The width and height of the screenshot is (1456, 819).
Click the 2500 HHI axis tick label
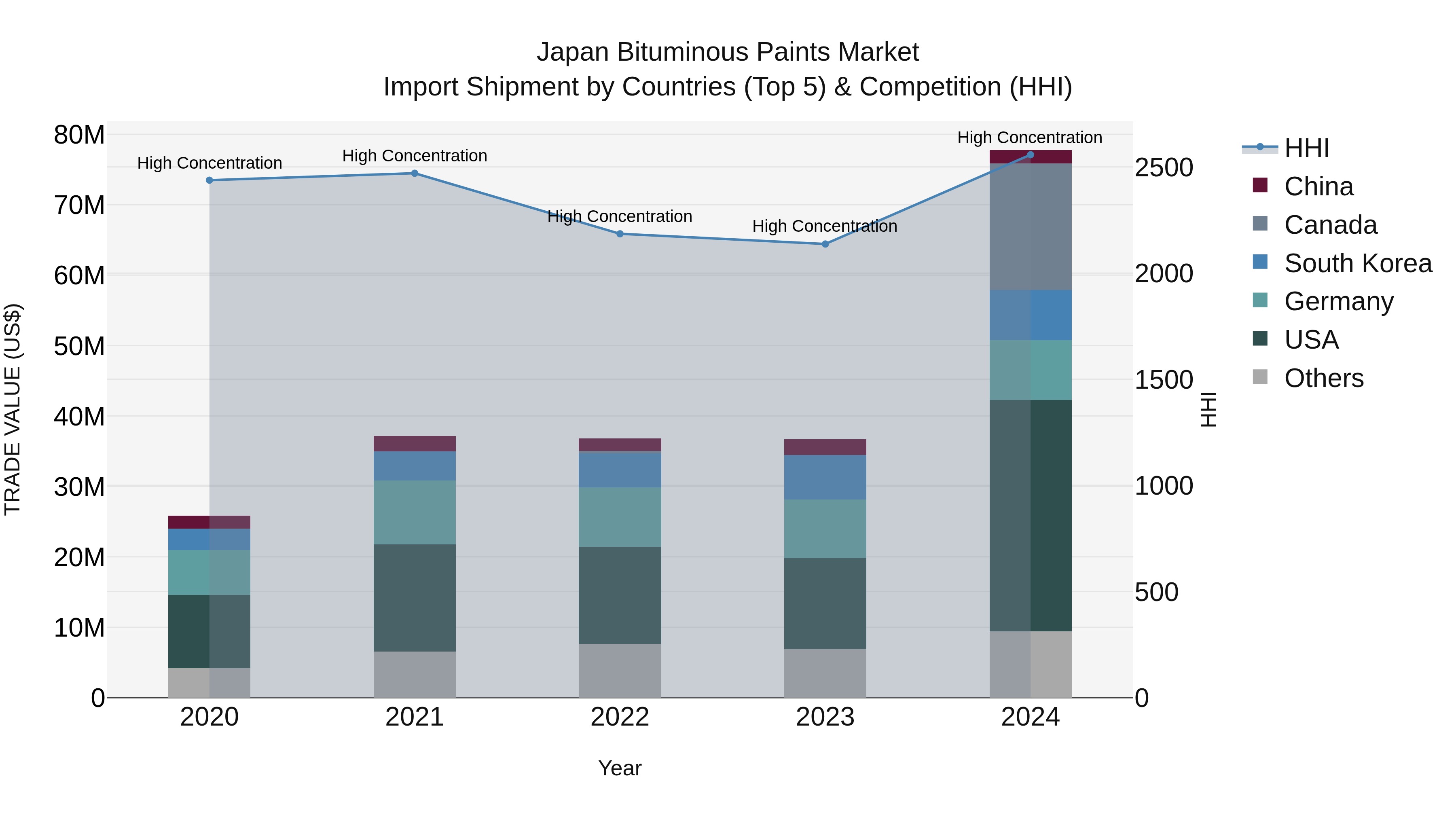[1164, 168]
